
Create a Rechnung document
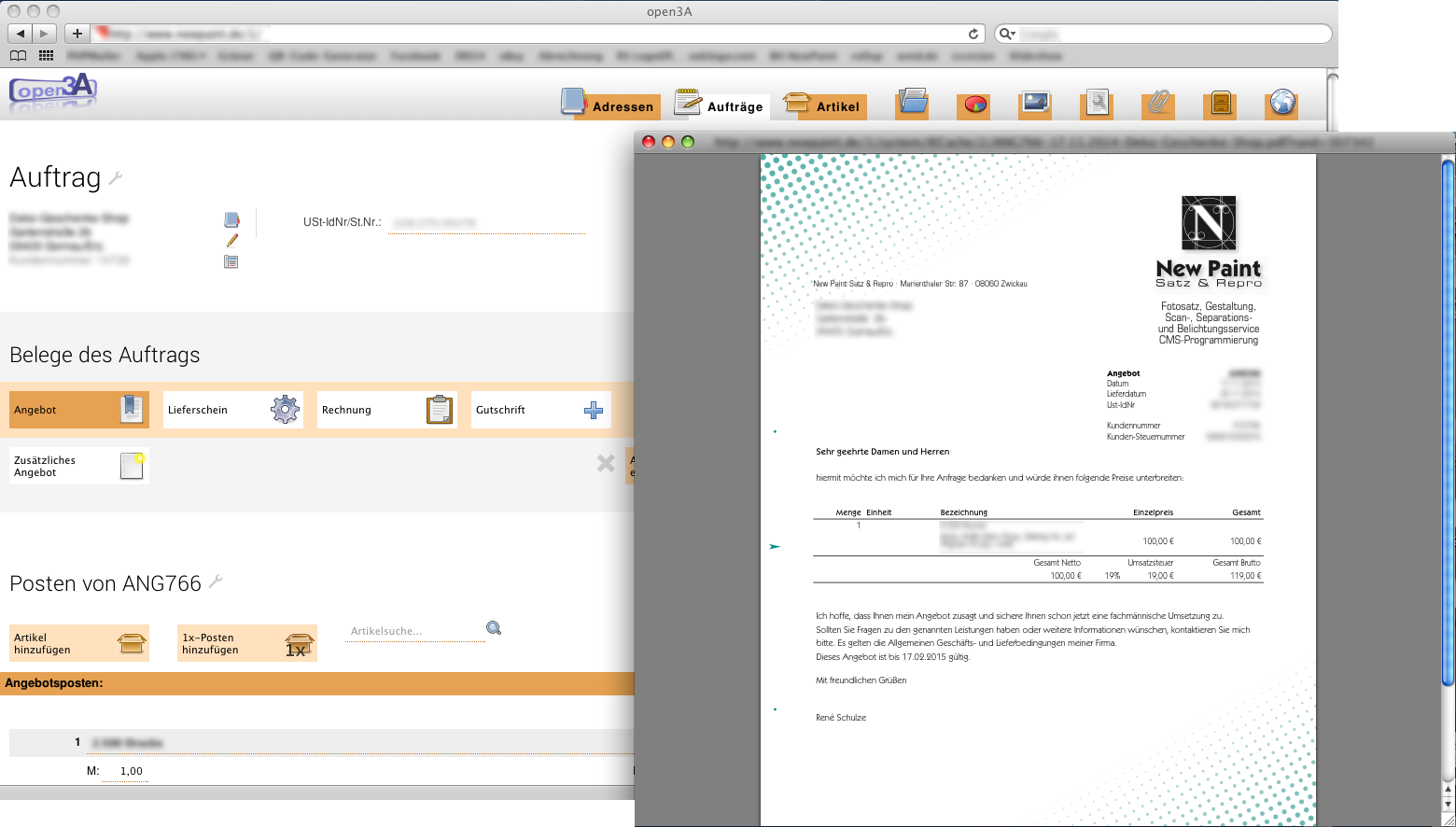(x=386, y=410)
